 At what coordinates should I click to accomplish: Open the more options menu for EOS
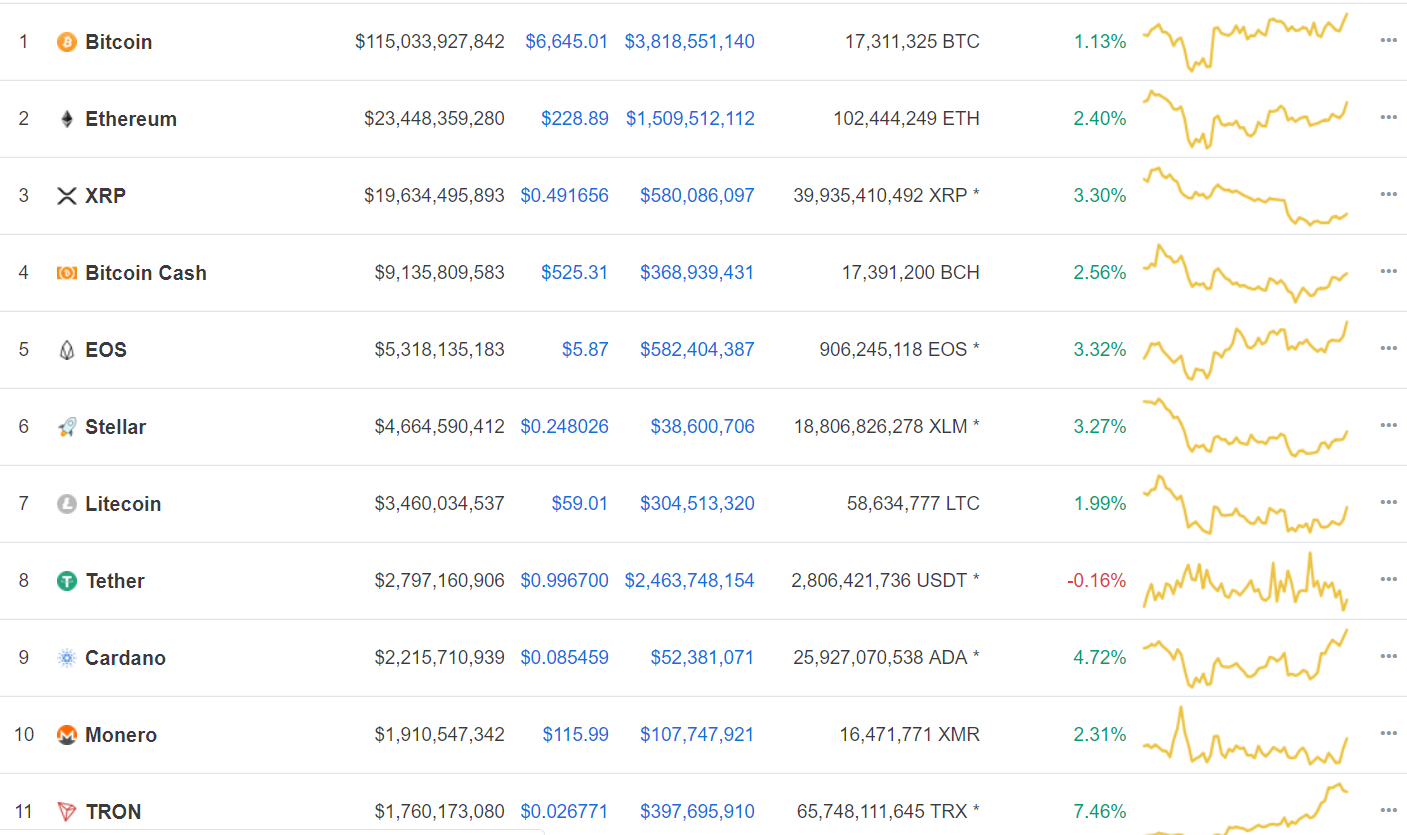[x=1388, y=349]
